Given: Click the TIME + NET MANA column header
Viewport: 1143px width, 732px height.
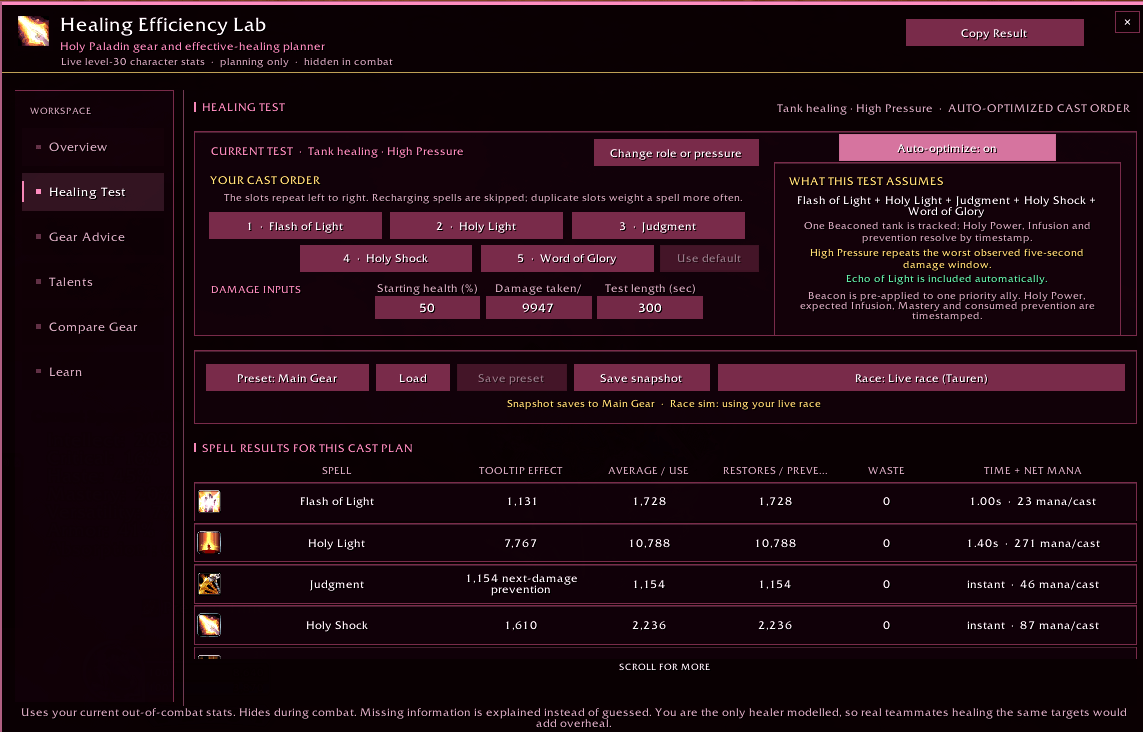Looking at the screenshot, I should tap(1032, 470).
